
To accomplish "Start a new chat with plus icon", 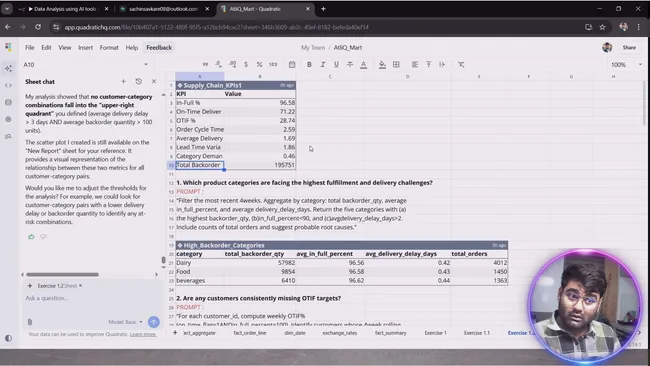I will (x=123, y=82).
